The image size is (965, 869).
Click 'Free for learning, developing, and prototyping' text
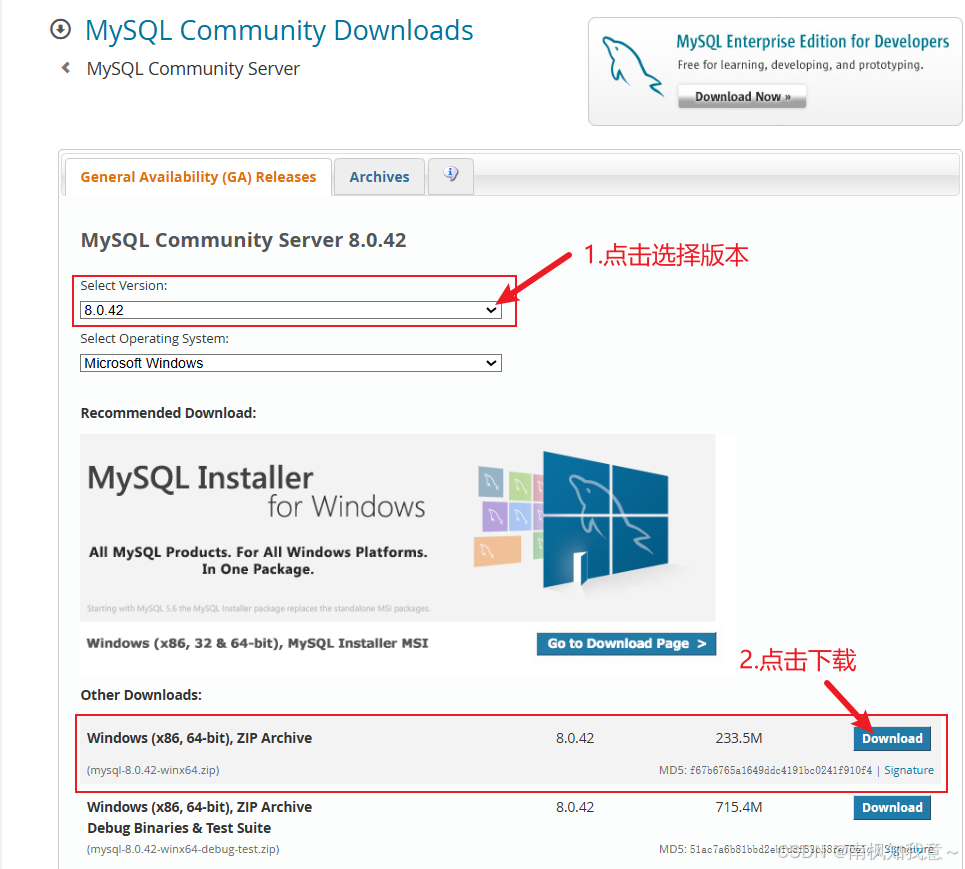click(801, 65)
